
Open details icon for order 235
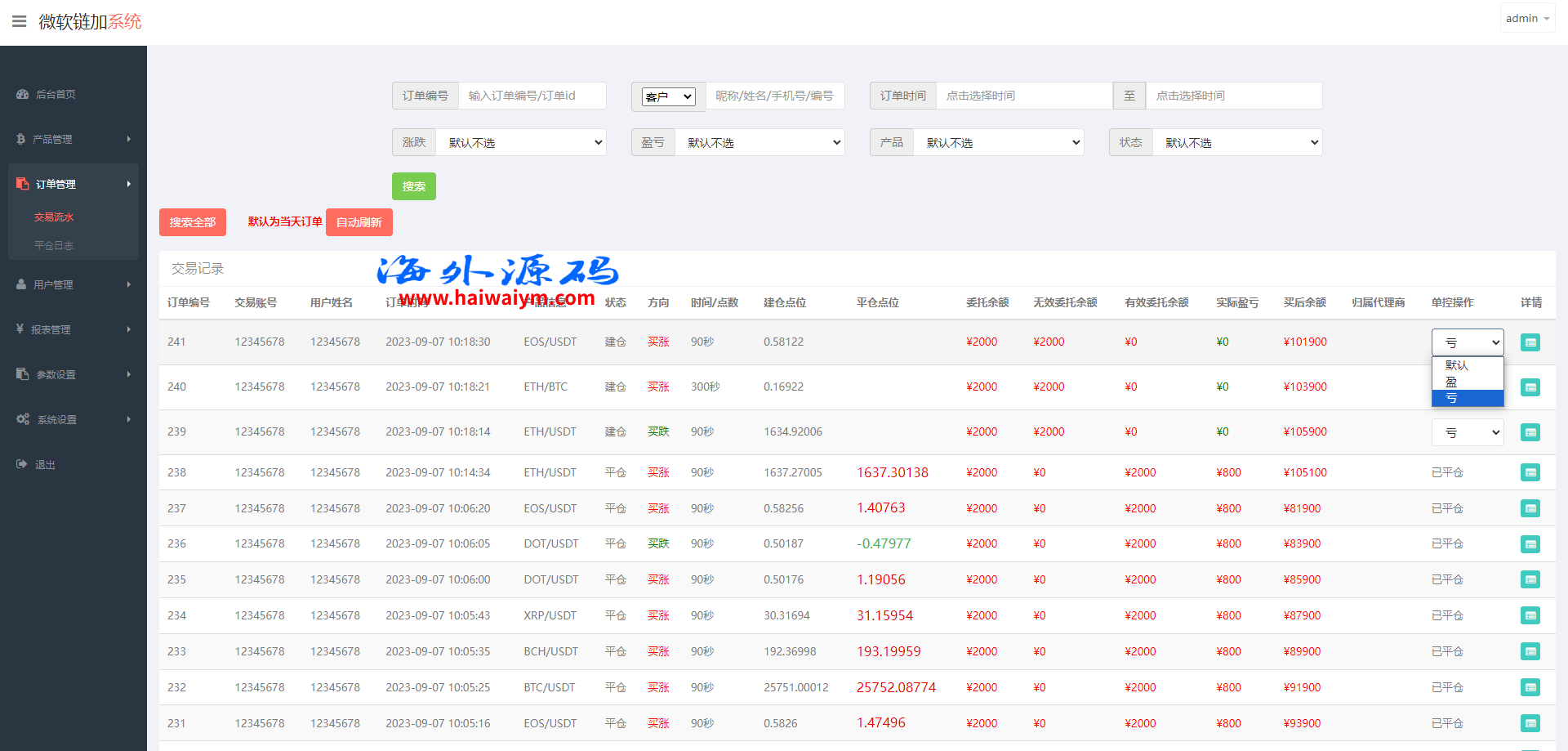pos(1530,579)
